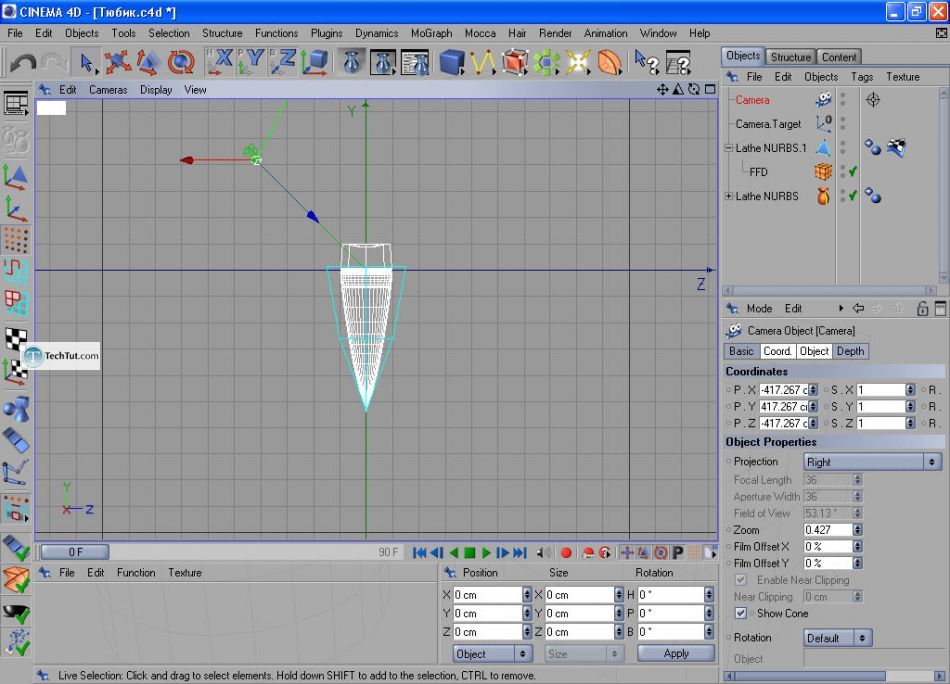Enable Points mode in left toolbar
Screen dimensions: 950x684
coord(16,240)
